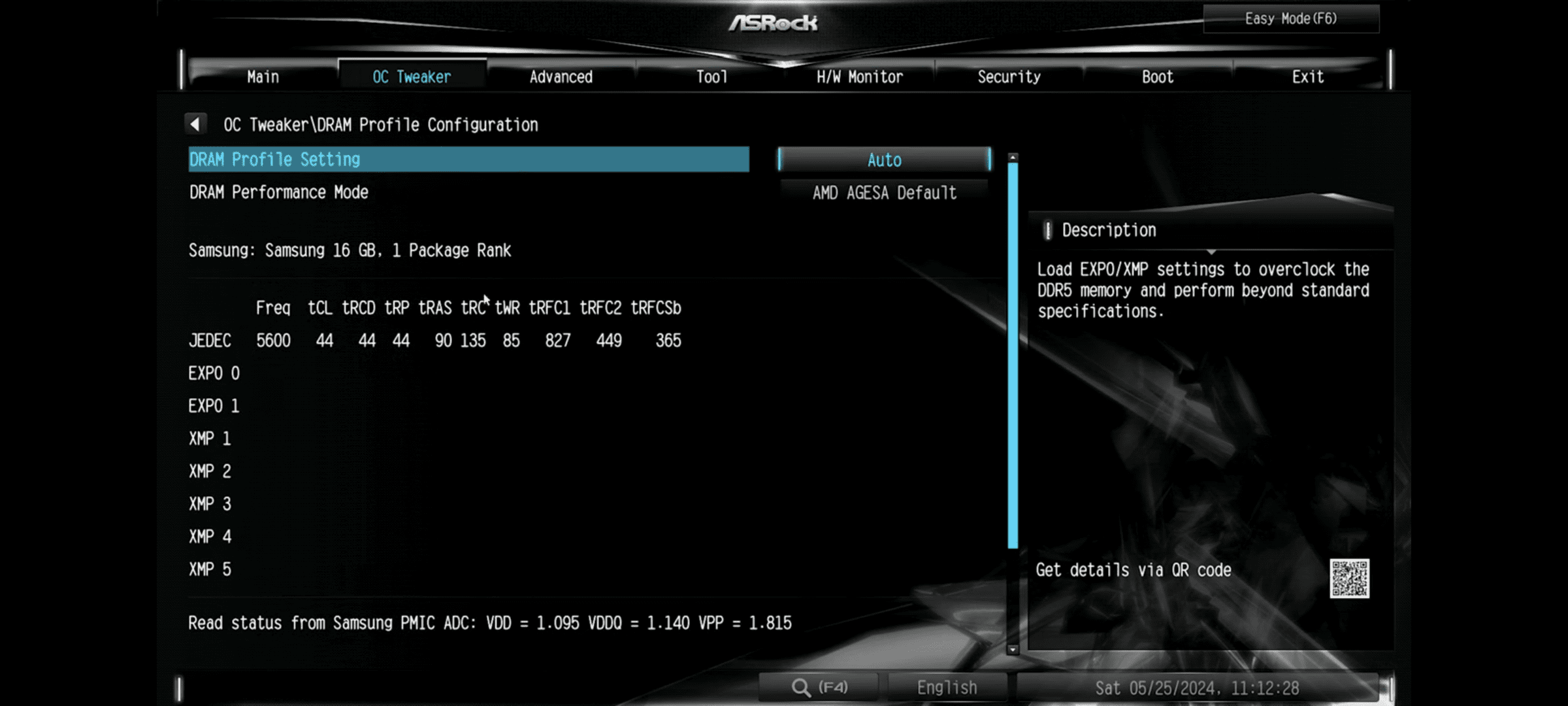
Task: Select the OC Tweaker tab
Action: [412, 77]
